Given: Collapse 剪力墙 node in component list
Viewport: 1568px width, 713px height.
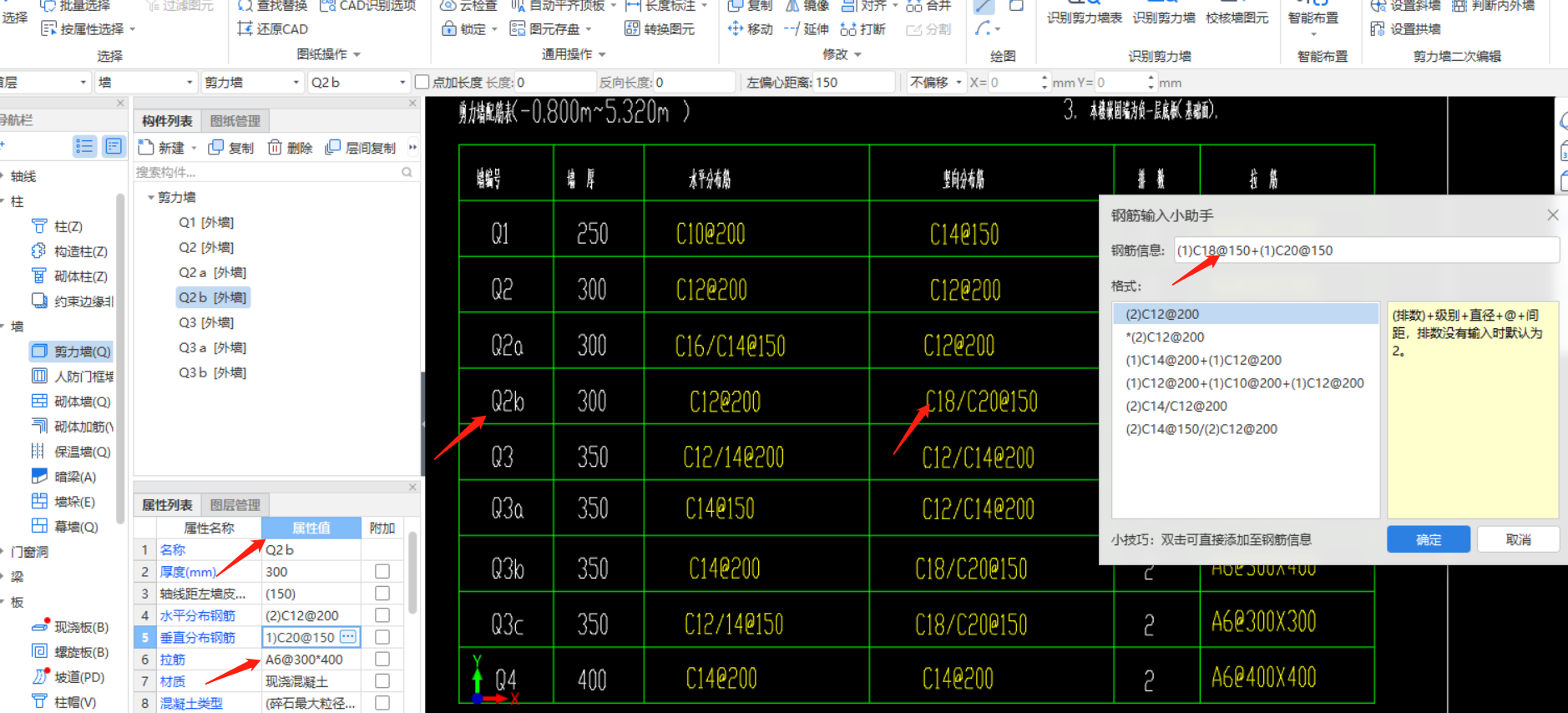Looking at the screenshot, I should click(x=150, y=197).
